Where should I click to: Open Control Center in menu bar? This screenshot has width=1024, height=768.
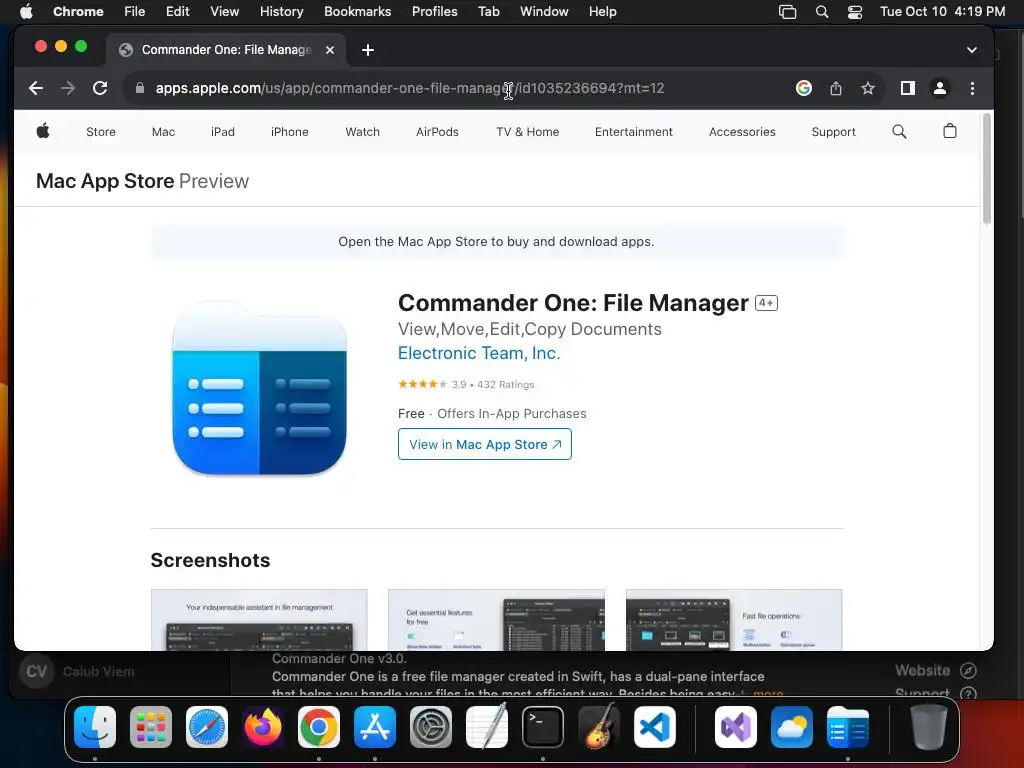tap(855, 12)
